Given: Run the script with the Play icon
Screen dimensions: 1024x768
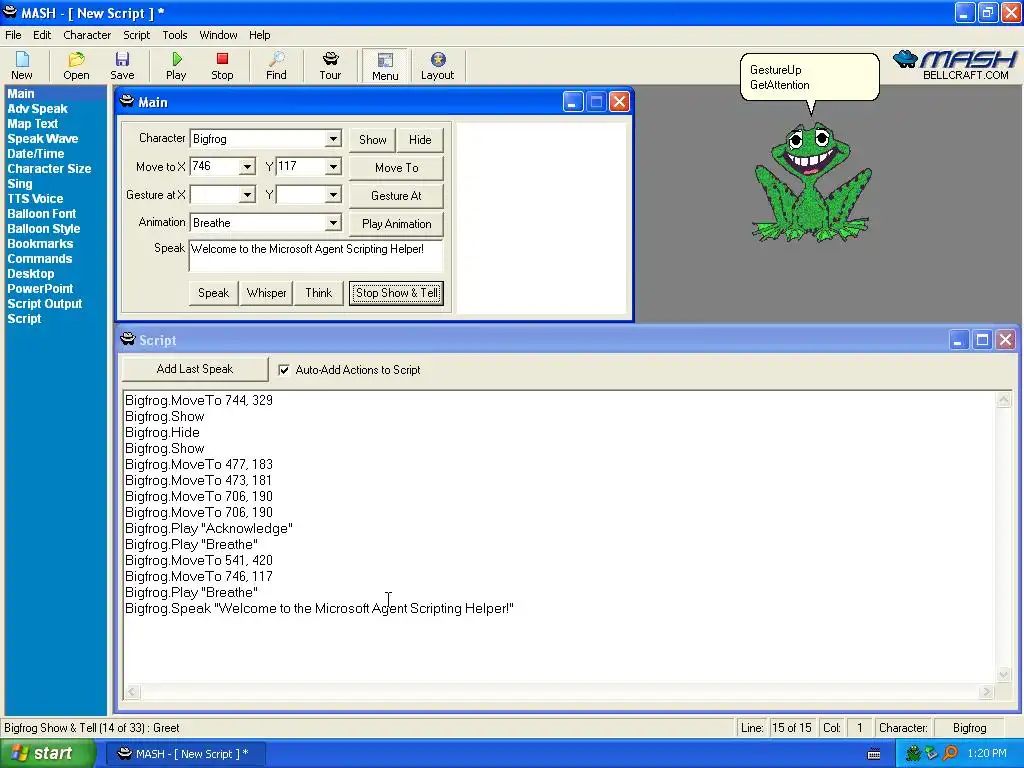Looking at the screenshot, I should click(176, 66).
